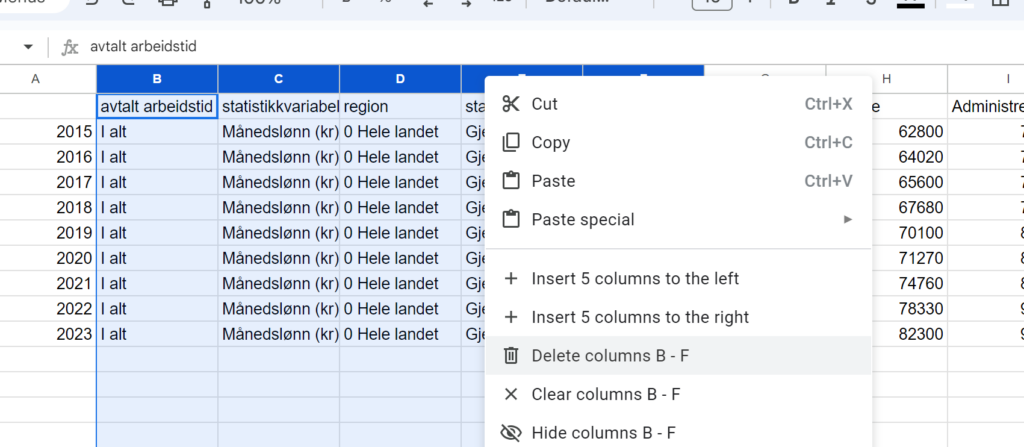Click the year cell 2017
This screenshot has width=1024, height=447.
pyautogui.click(x=48, y=182)
